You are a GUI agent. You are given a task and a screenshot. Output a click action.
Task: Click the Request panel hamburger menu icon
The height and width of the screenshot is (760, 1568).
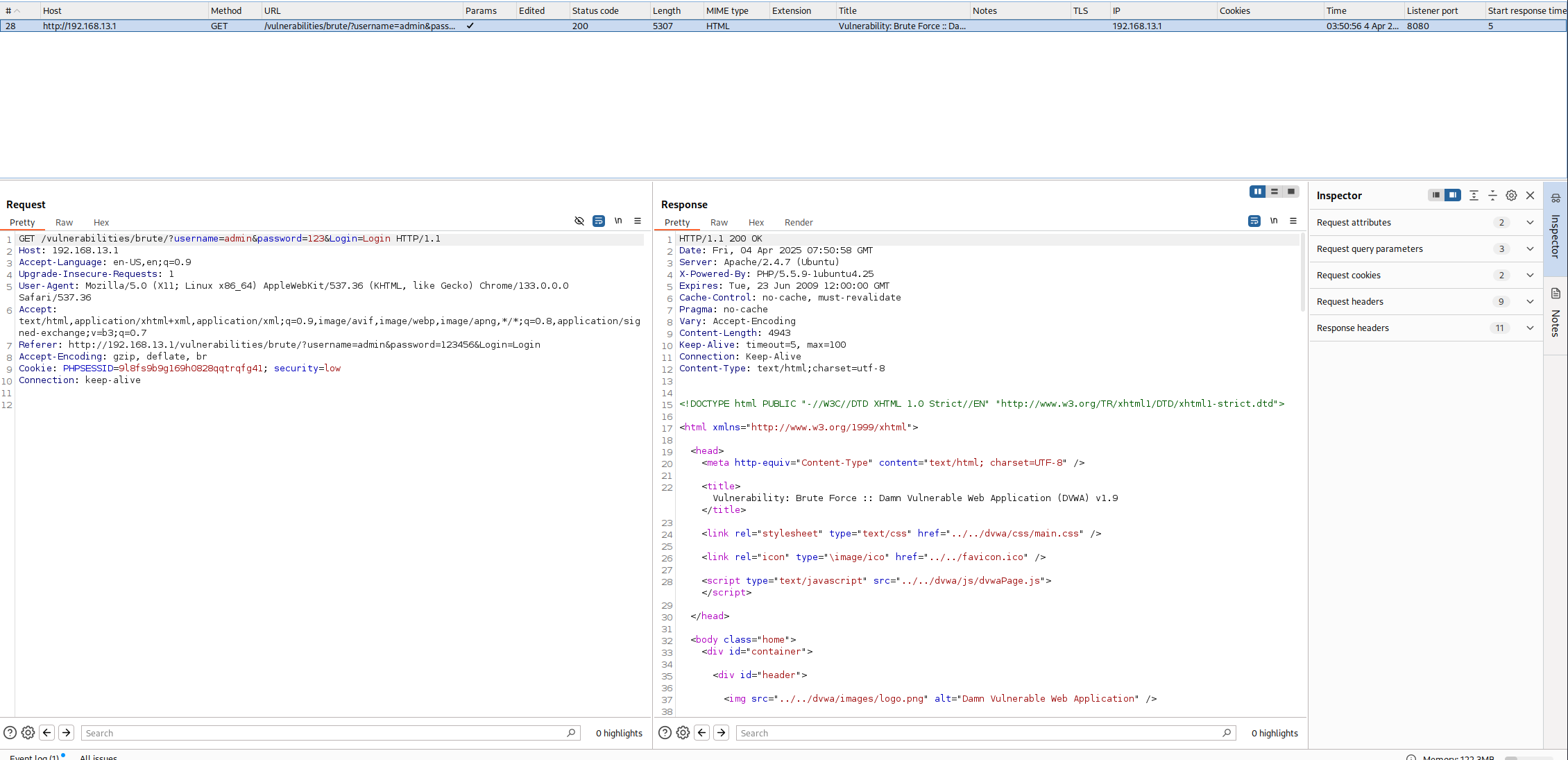click(638, 221)
